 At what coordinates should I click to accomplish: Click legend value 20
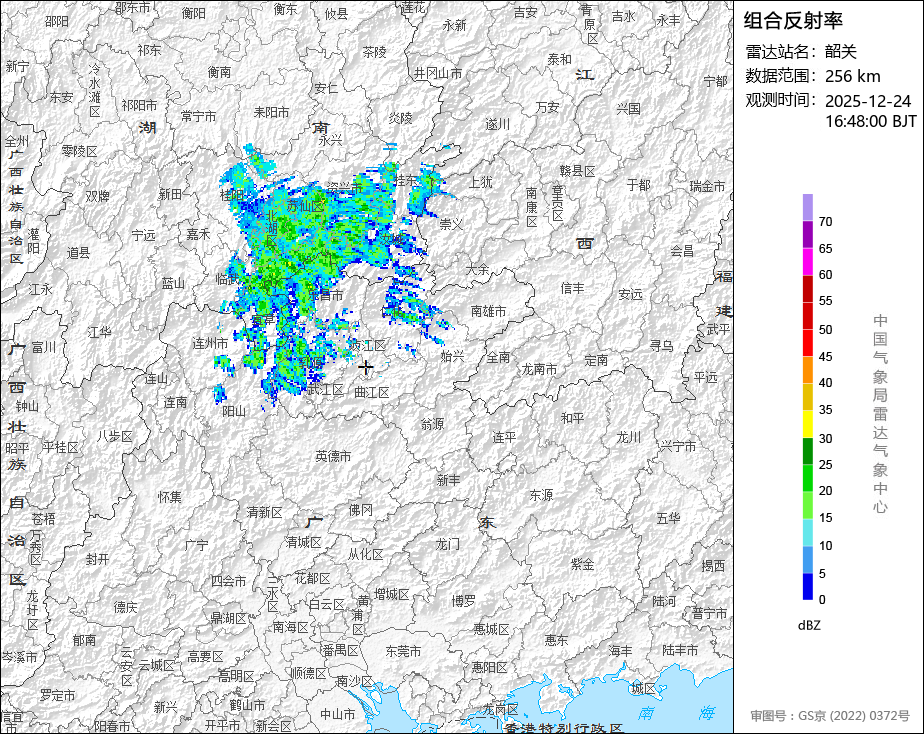click(826, 491)
